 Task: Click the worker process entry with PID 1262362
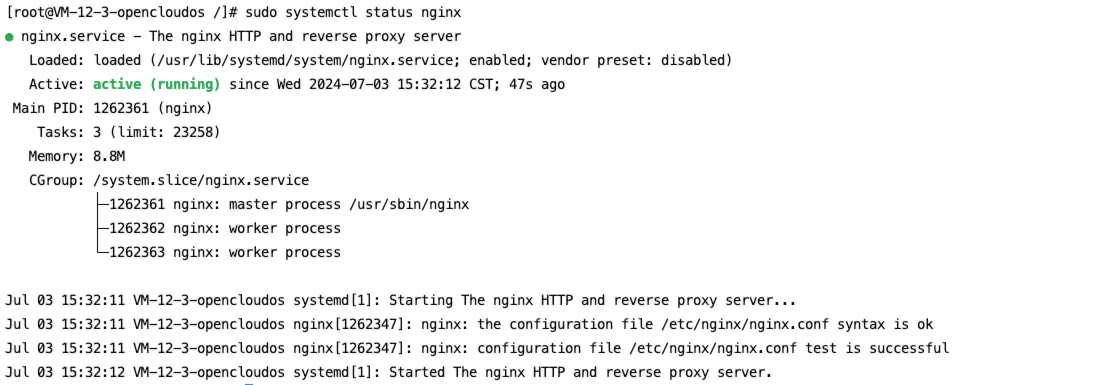point(224,228)
